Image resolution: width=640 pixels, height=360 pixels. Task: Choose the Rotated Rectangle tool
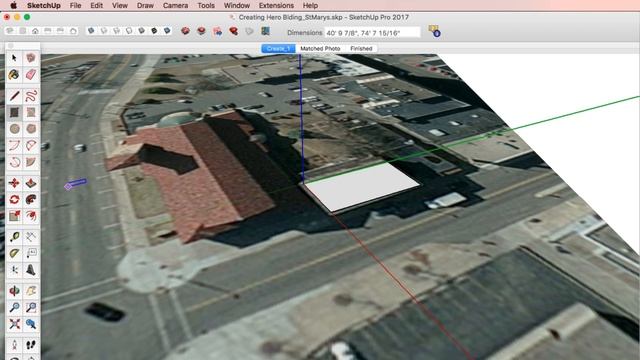coord(31,112)
